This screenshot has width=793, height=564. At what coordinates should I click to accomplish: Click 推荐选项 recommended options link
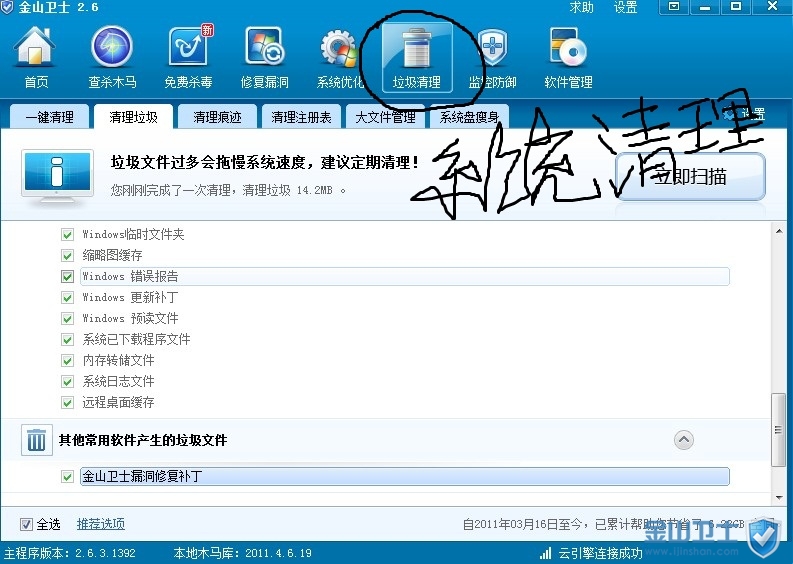coord(101,524)
